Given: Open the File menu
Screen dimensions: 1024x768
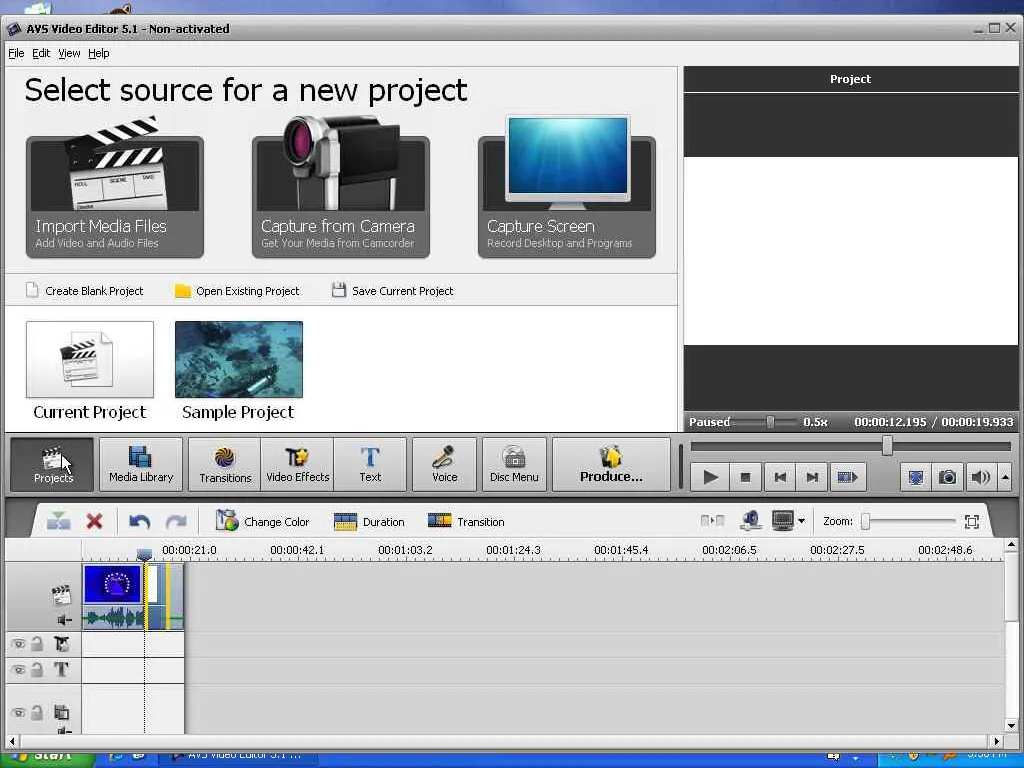Looking at the screenshot, I should click(x=16, y=54).
